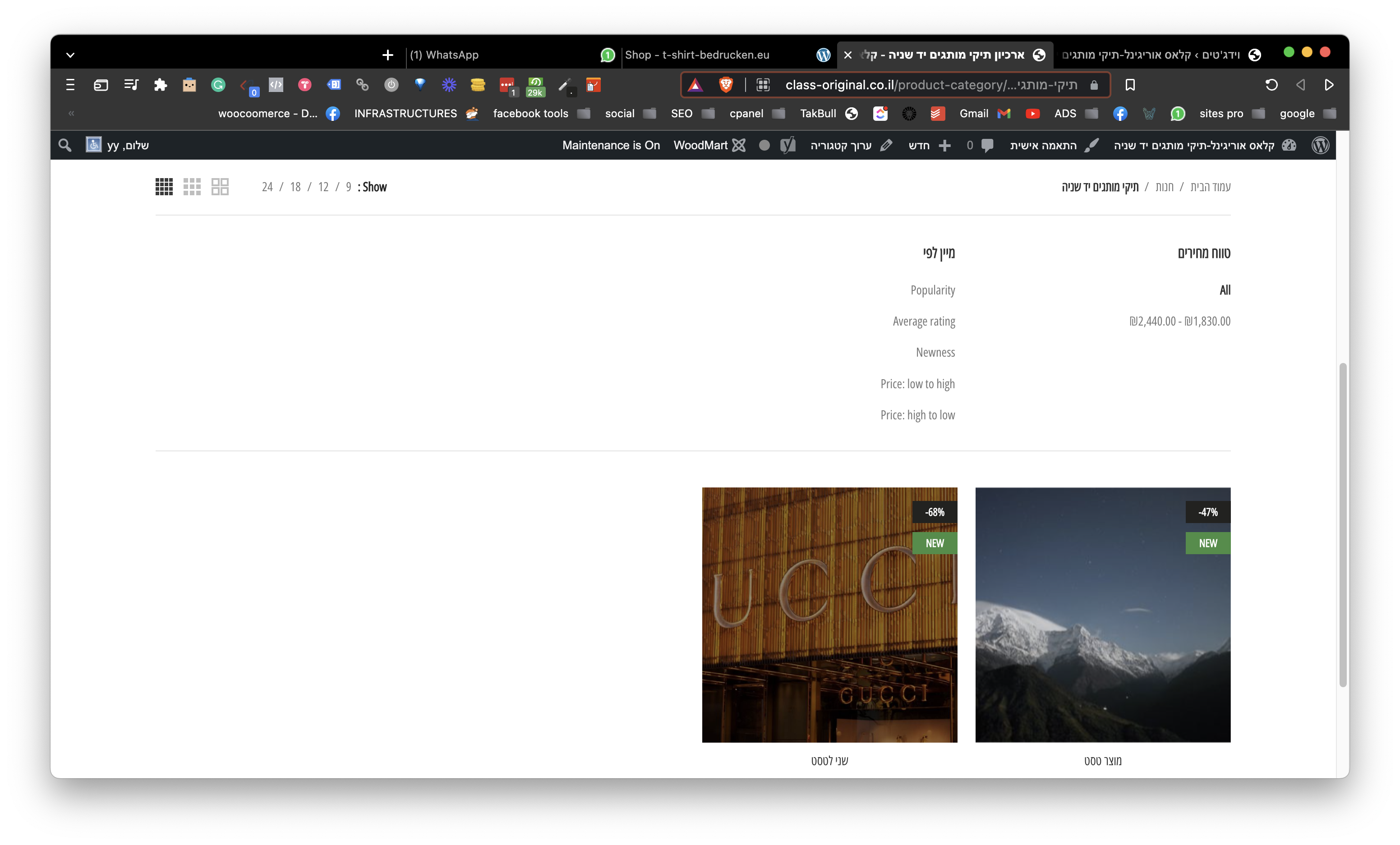Open a new tab with the plus button
1400x845 pixels.
387,55
